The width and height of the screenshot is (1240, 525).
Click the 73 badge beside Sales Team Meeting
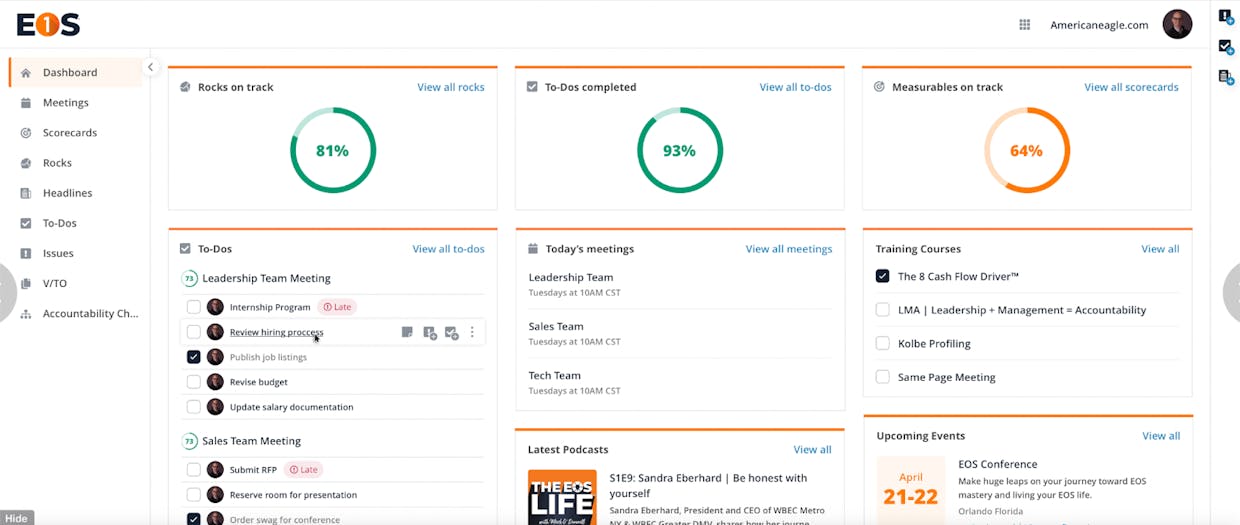pos(189,441)
